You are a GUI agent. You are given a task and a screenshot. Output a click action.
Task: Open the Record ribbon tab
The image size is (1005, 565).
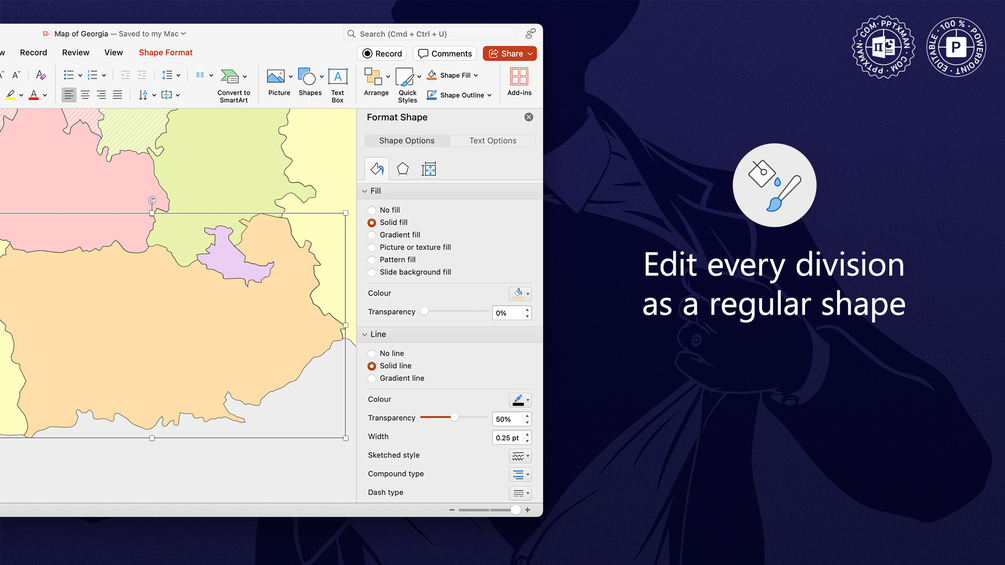tap(33, 53)
